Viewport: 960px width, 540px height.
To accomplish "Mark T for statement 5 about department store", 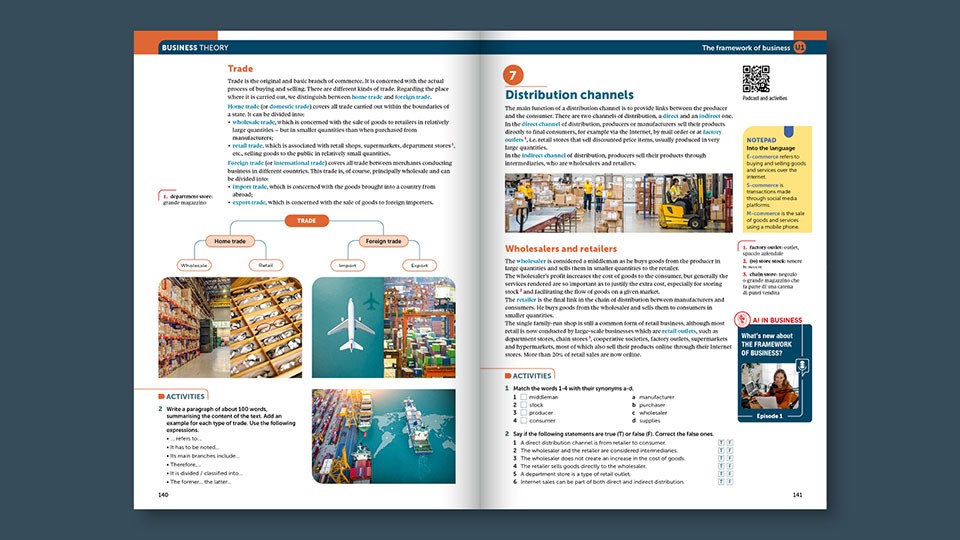I will click(721, 474).
